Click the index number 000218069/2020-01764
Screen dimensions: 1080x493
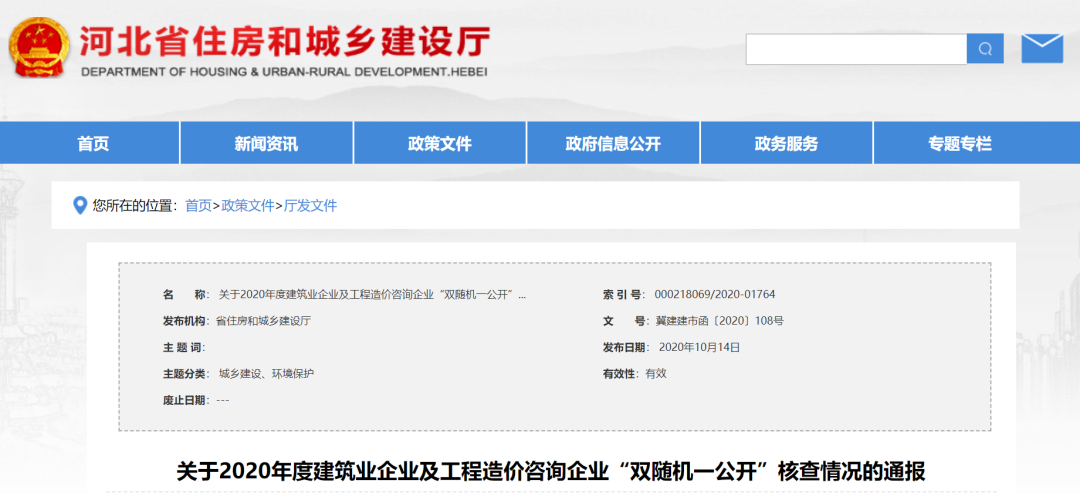click(x=714, y=295)
